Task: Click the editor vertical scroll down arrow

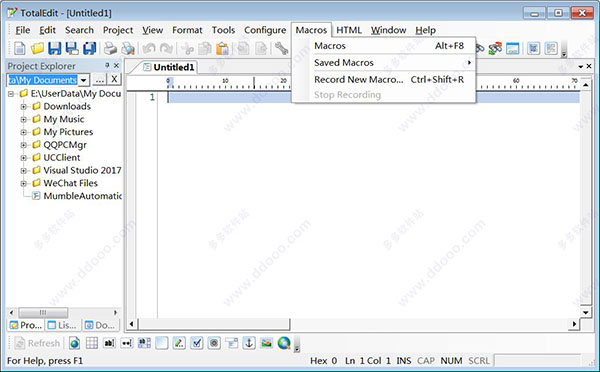Action: click(x=586, y=312)
